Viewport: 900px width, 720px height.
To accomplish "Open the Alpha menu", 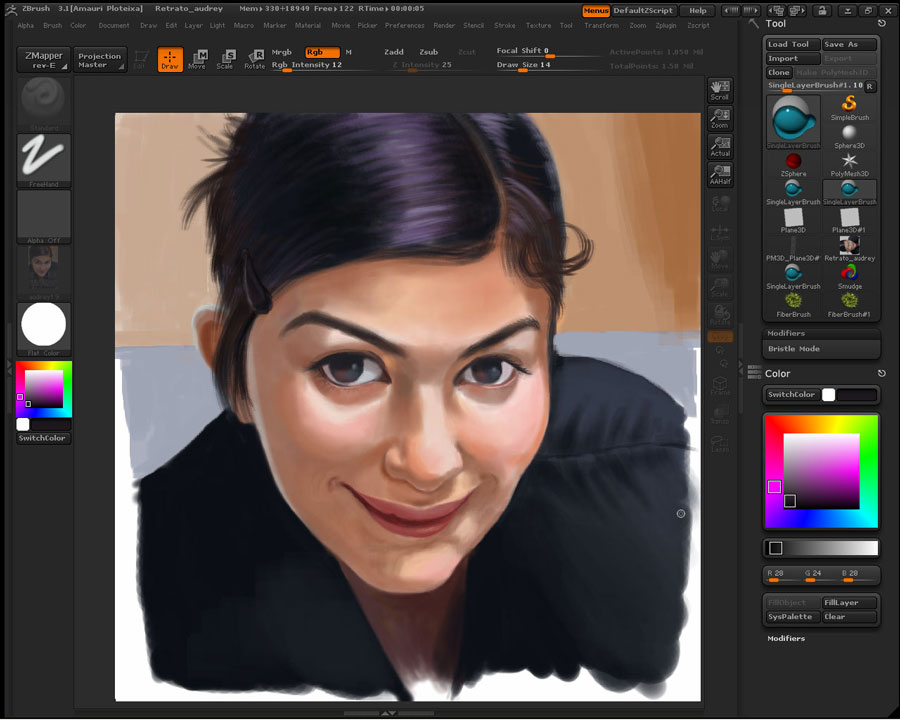I will click(25, 25).
